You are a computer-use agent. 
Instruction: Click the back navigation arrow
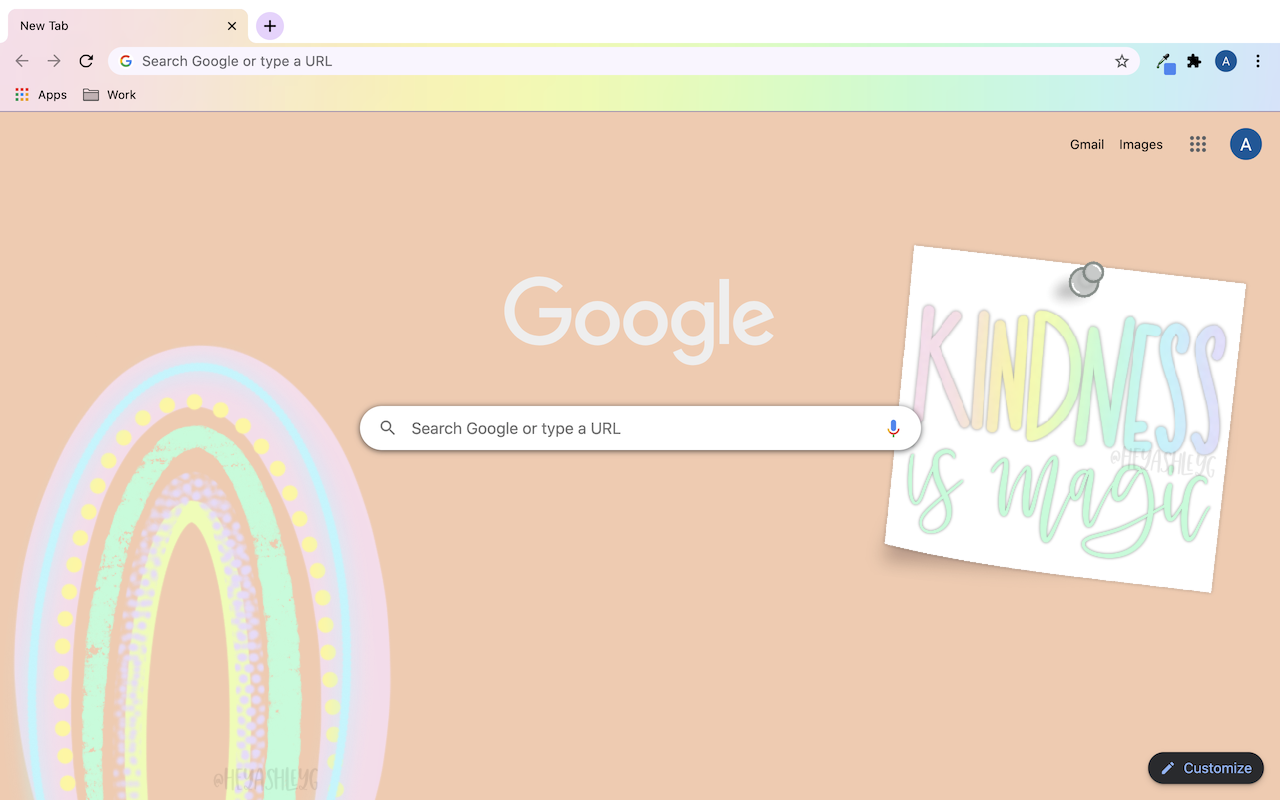[22, 61]
